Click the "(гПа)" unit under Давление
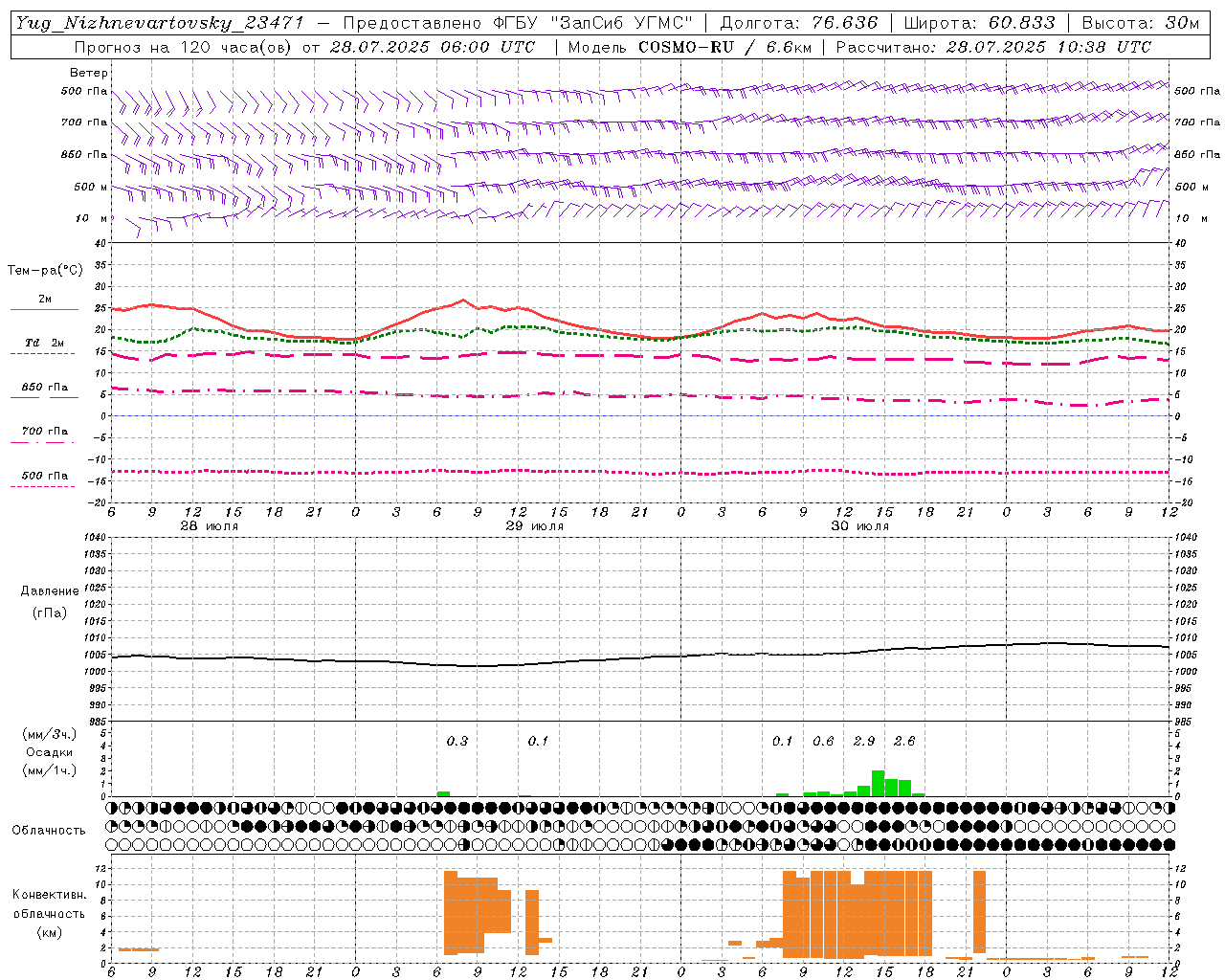1225x980 pixels. click(x=50, y=612)
